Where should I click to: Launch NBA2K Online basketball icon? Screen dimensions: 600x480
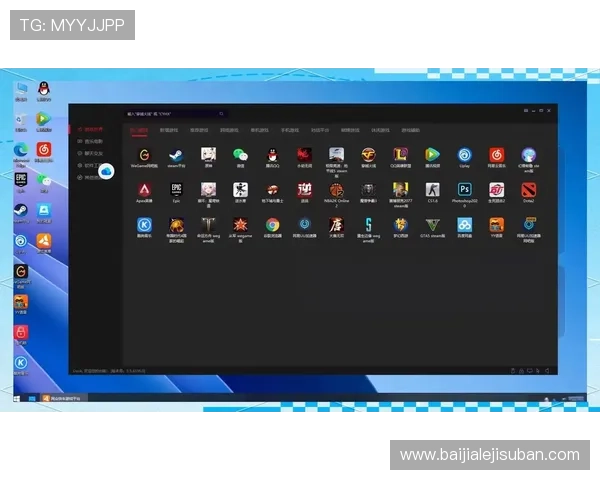[x=336, y=189]
